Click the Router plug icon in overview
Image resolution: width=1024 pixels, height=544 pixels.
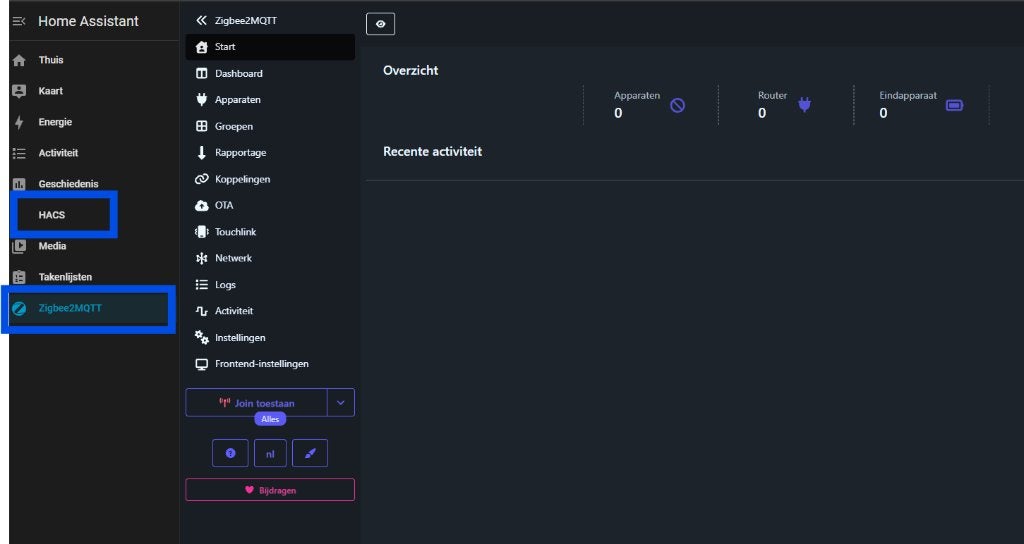coord(805,104)
